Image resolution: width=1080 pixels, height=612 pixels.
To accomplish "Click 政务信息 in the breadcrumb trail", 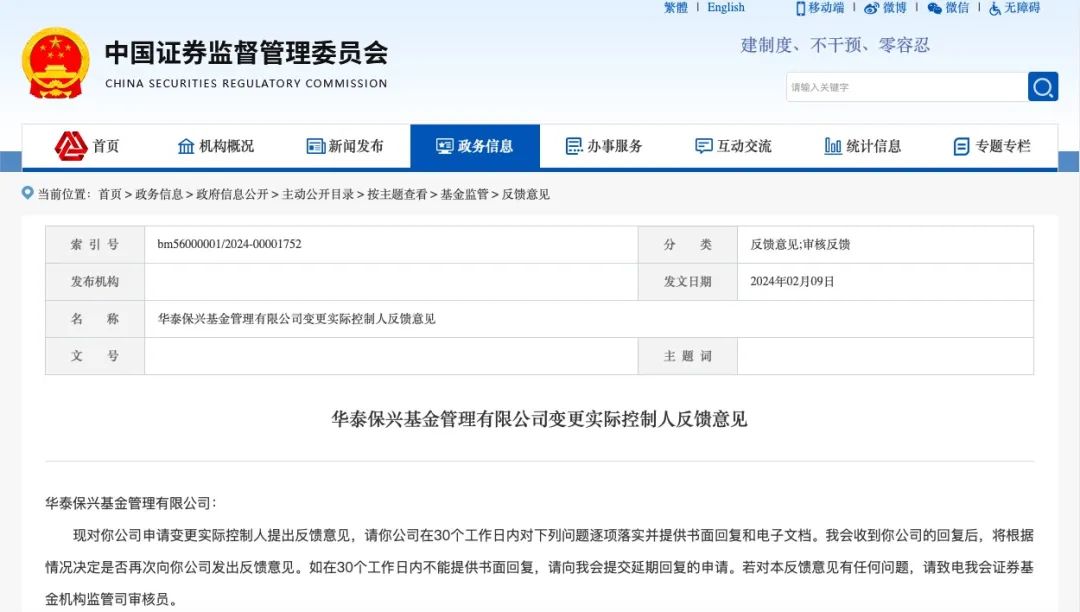I will tap(159, 194).
